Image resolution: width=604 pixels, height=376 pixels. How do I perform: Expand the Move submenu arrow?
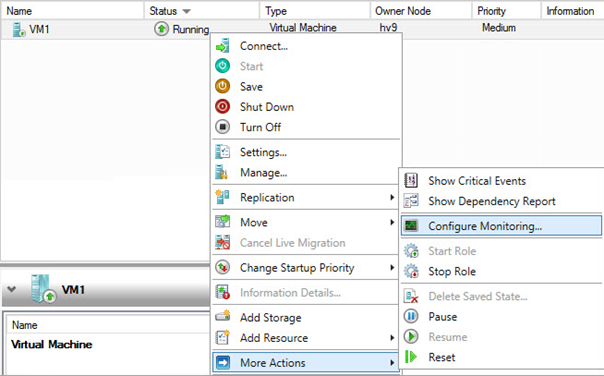(392, 222)
